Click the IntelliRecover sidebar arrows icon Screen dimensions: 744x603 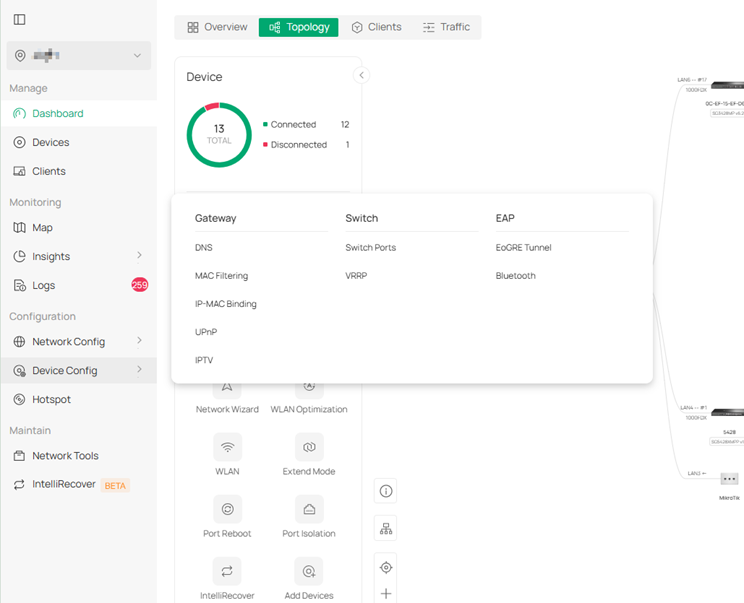tap(19, 484)
